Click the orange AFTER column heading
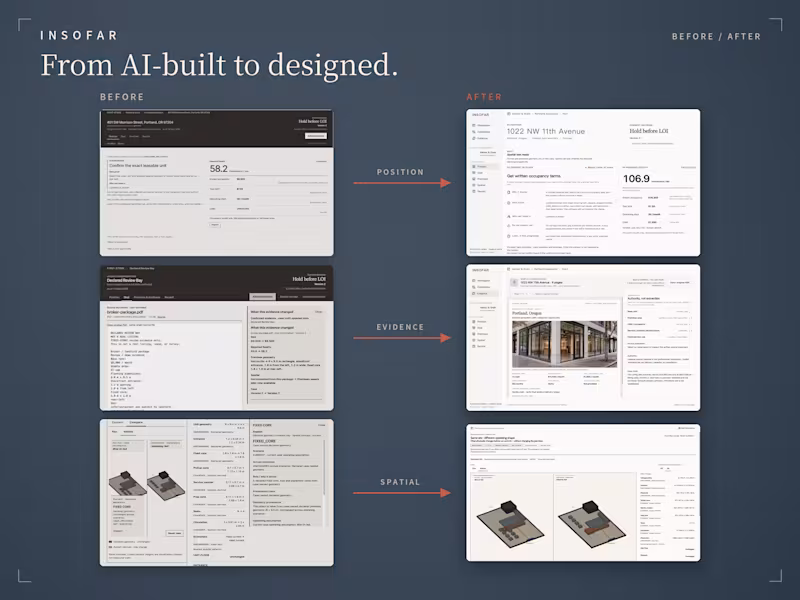 [x=484, y=97]
